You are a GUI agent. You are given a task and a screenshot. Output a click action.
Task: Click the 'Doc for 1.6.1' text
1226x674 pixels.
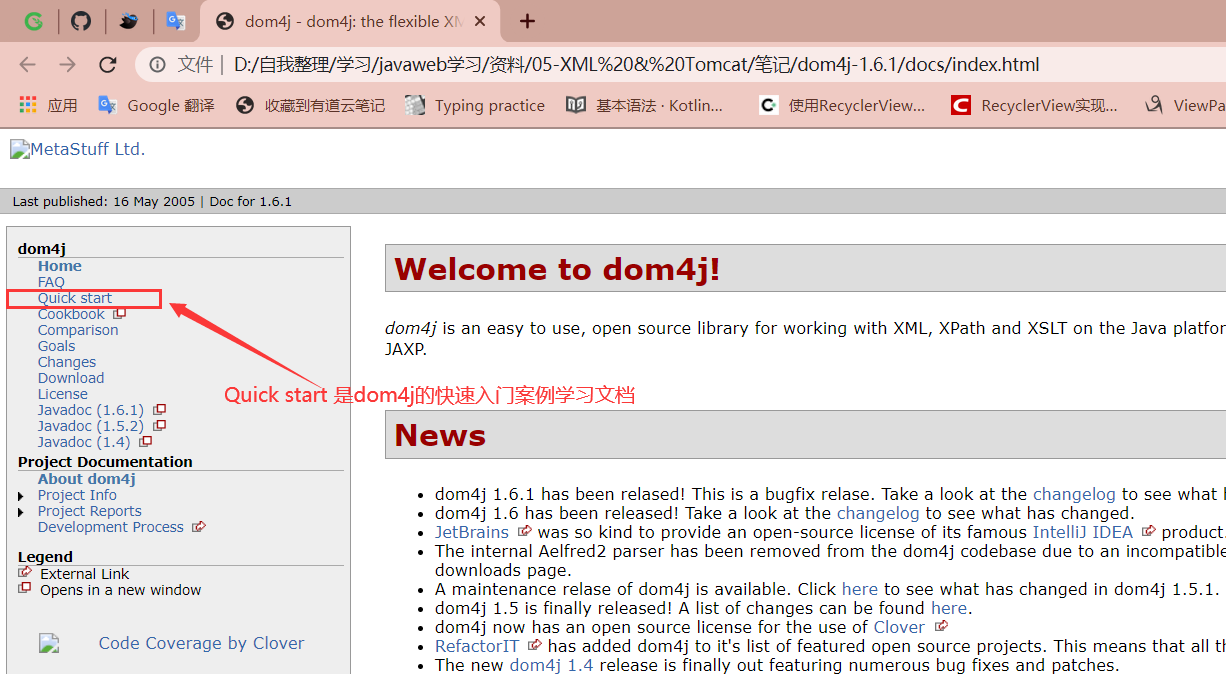pyautogui.click(x=251, y=201)
